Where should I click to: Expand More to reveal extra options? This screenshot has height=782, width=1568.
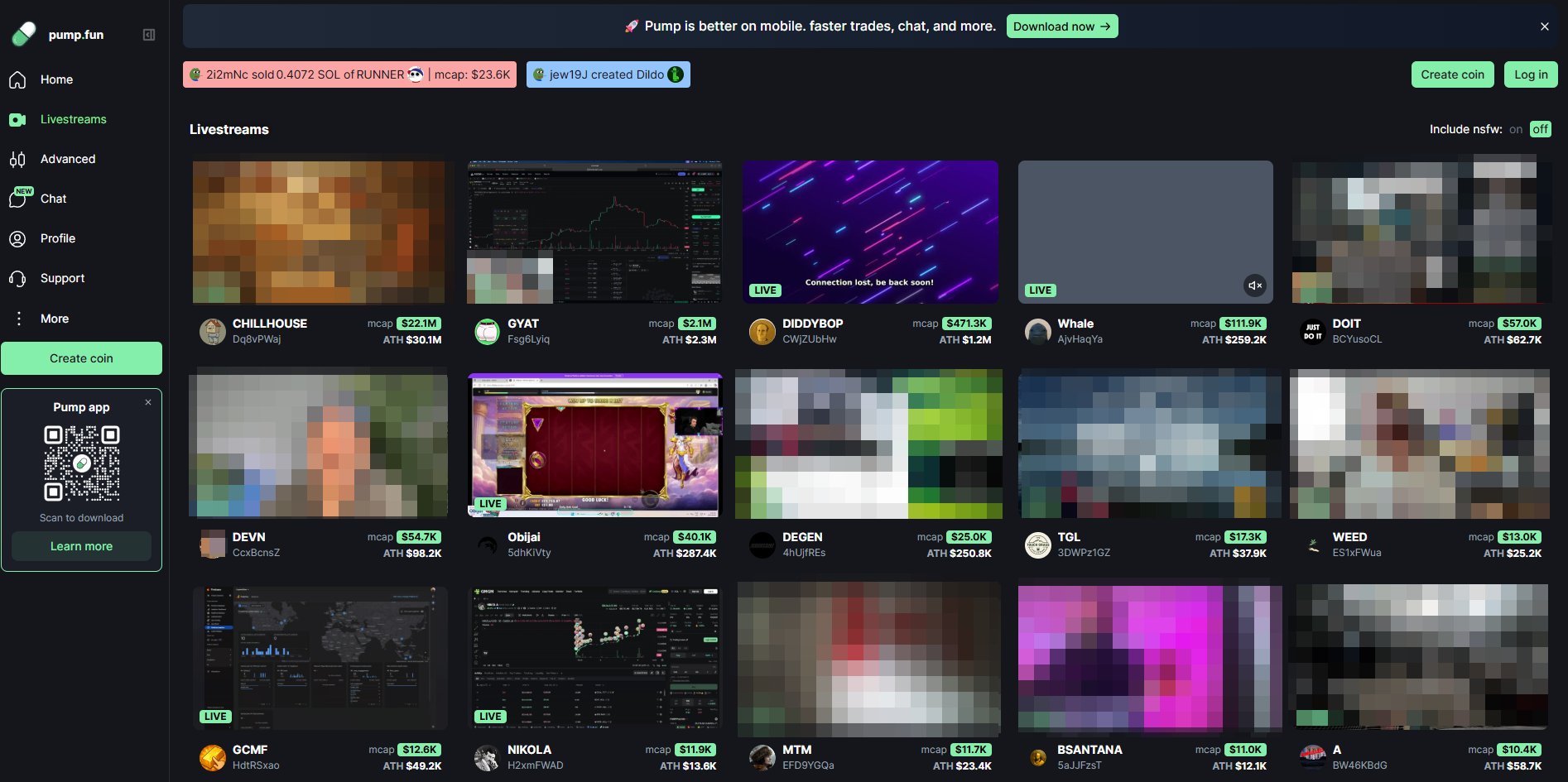click(x=54, y=318)
